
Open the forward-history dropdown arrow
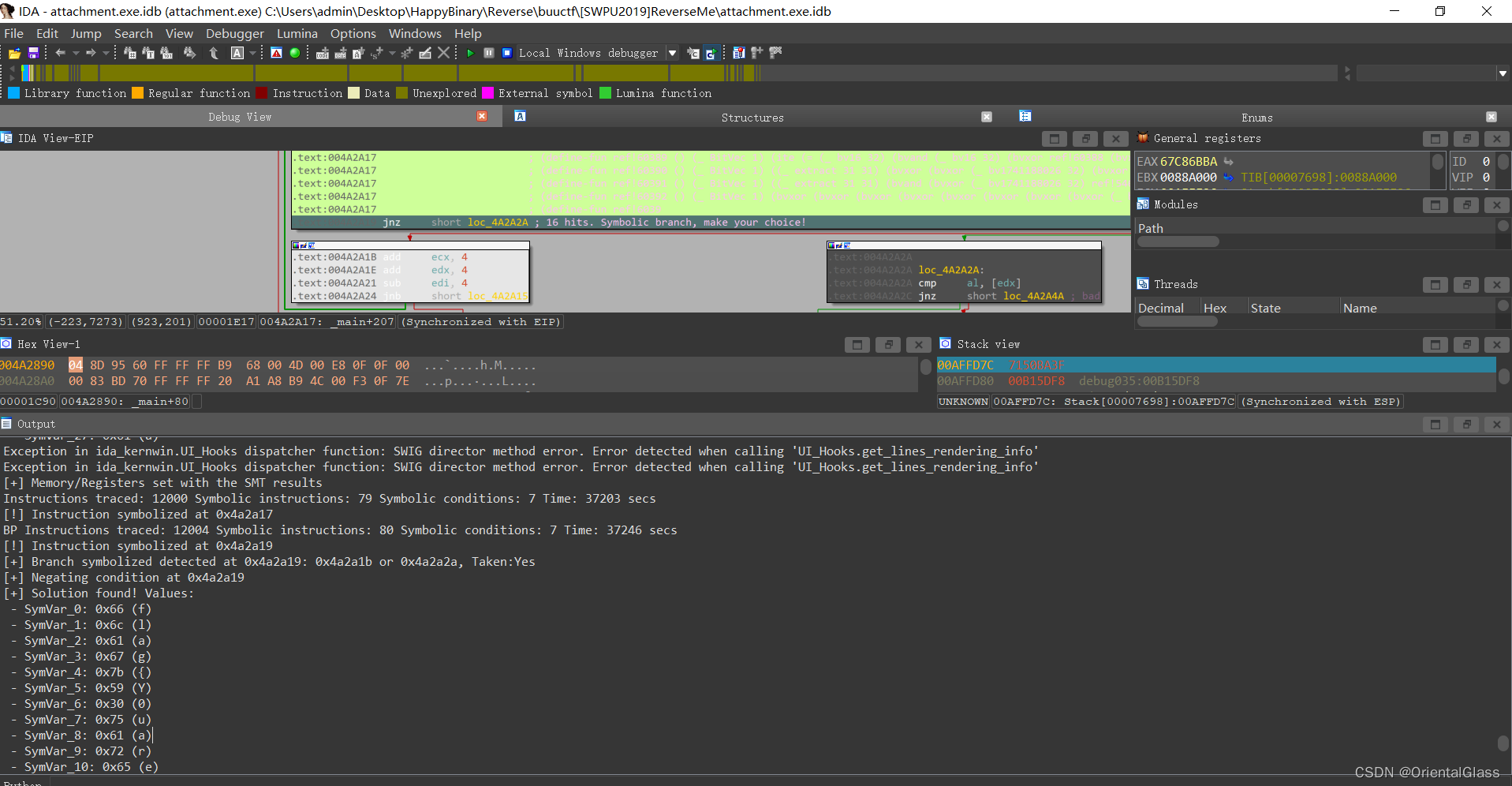coord(106,53)
